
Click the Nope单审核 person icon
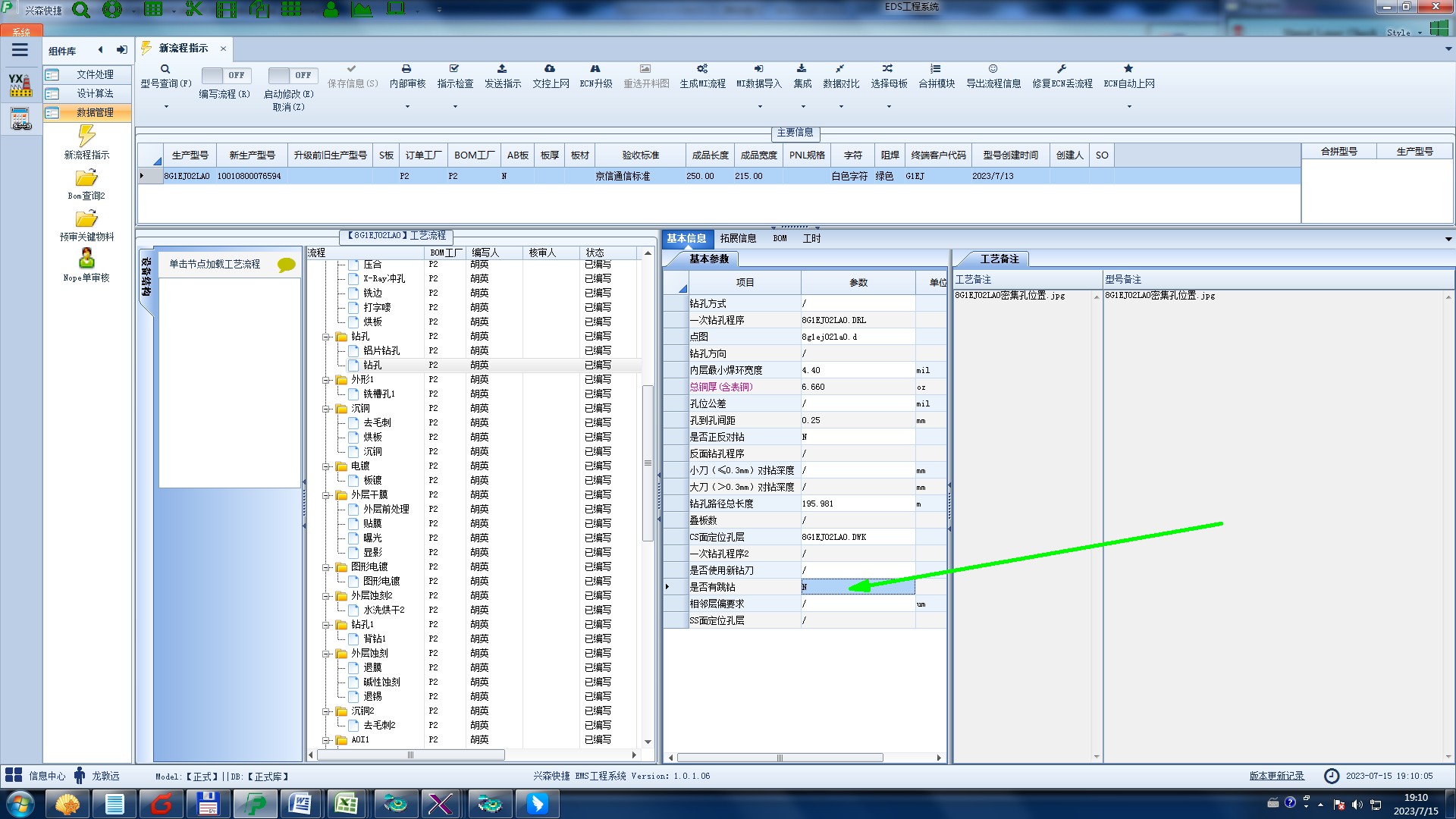pyautogui.click(x=86, y=259)
